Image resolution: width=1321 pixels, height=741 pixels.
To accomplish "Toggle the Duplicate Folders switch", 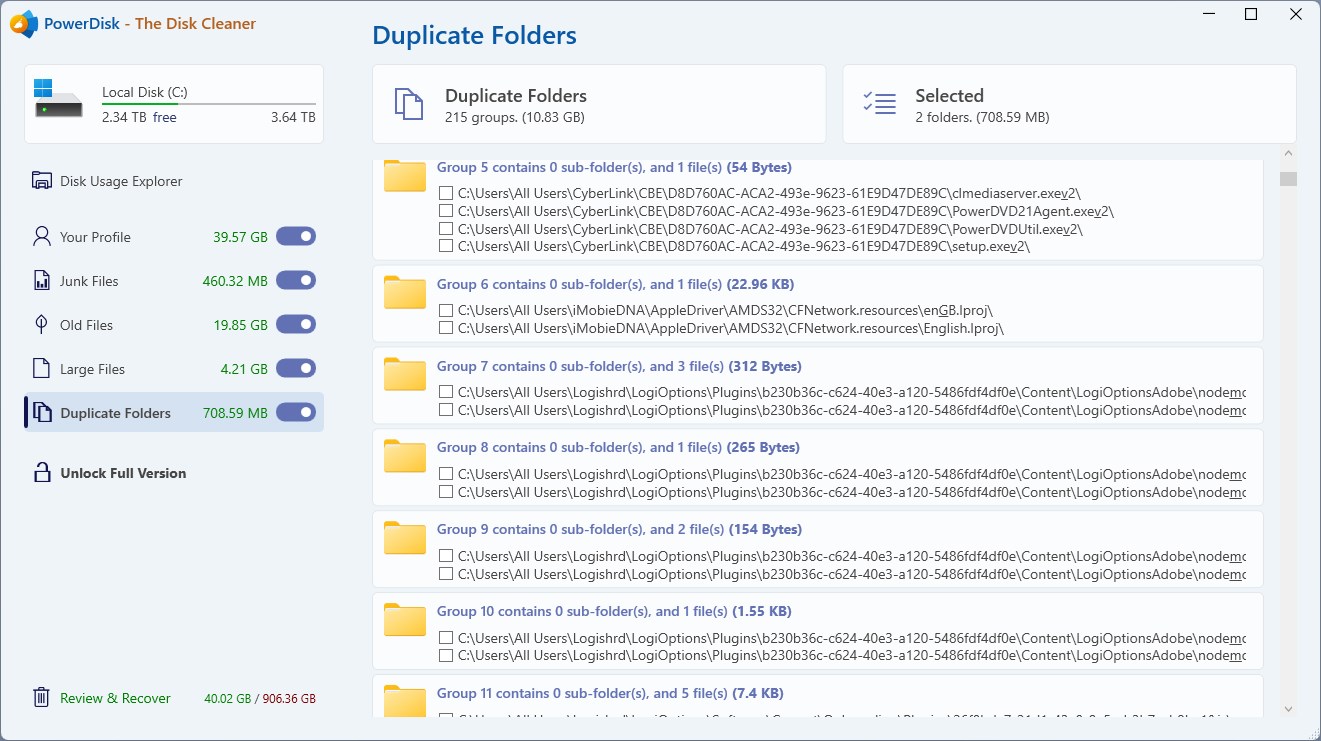I will 296,412.
